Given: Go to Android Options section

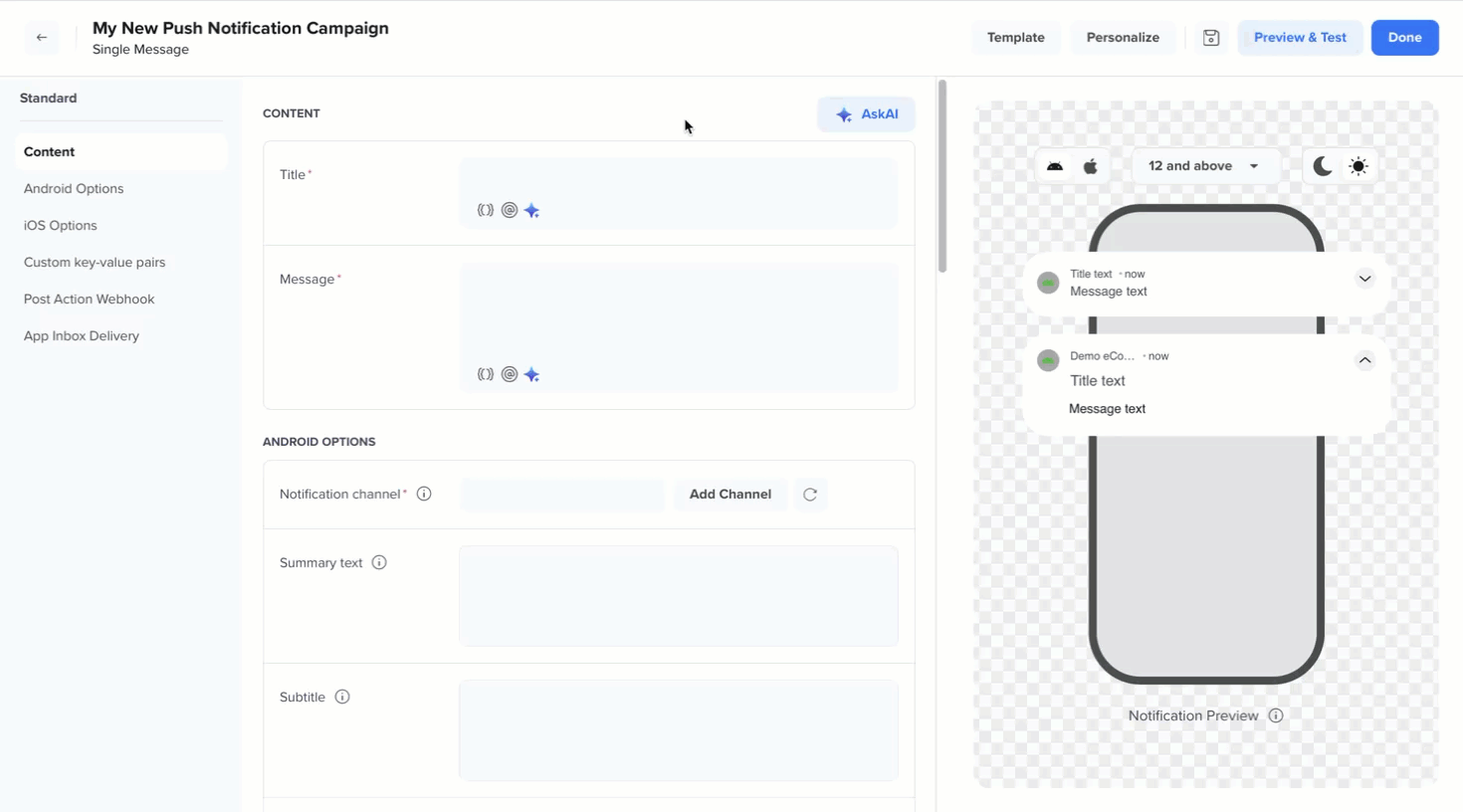Looking at the screenshot, I should click(74, 189).
